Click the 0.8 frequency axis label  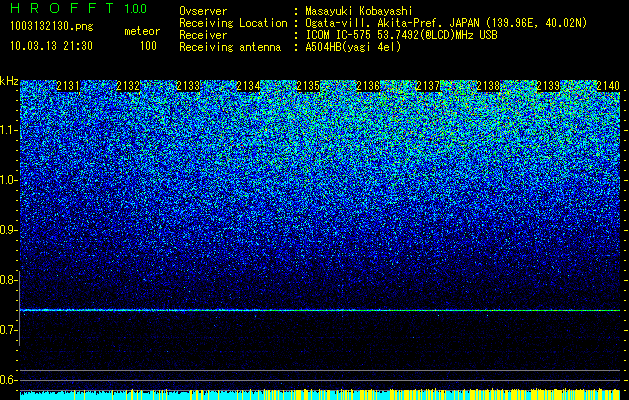point(7,280)
